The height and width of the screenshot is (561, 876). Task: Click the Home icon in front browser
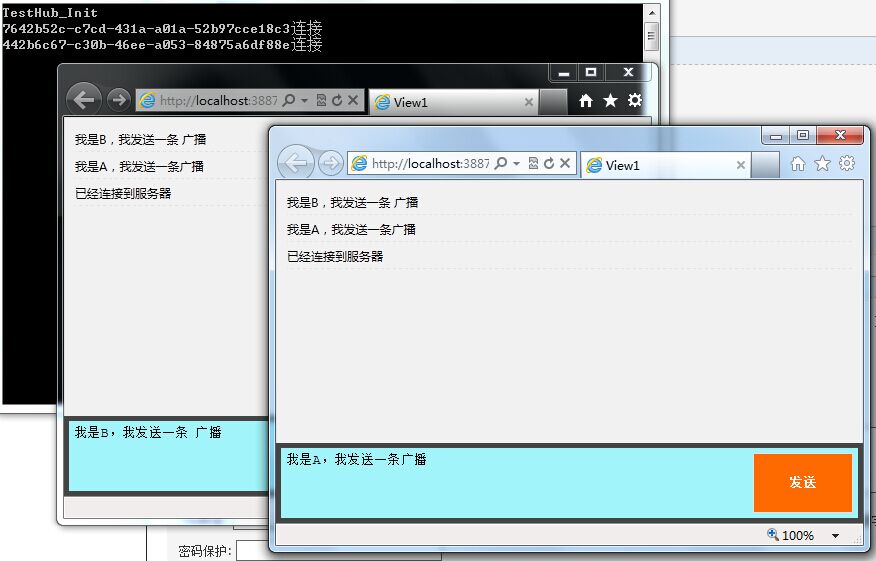click(x=798, y=164)
